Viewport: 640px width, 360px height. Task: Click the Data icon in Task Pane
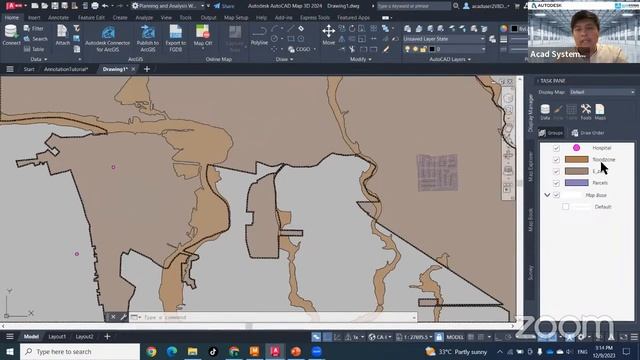545,112
